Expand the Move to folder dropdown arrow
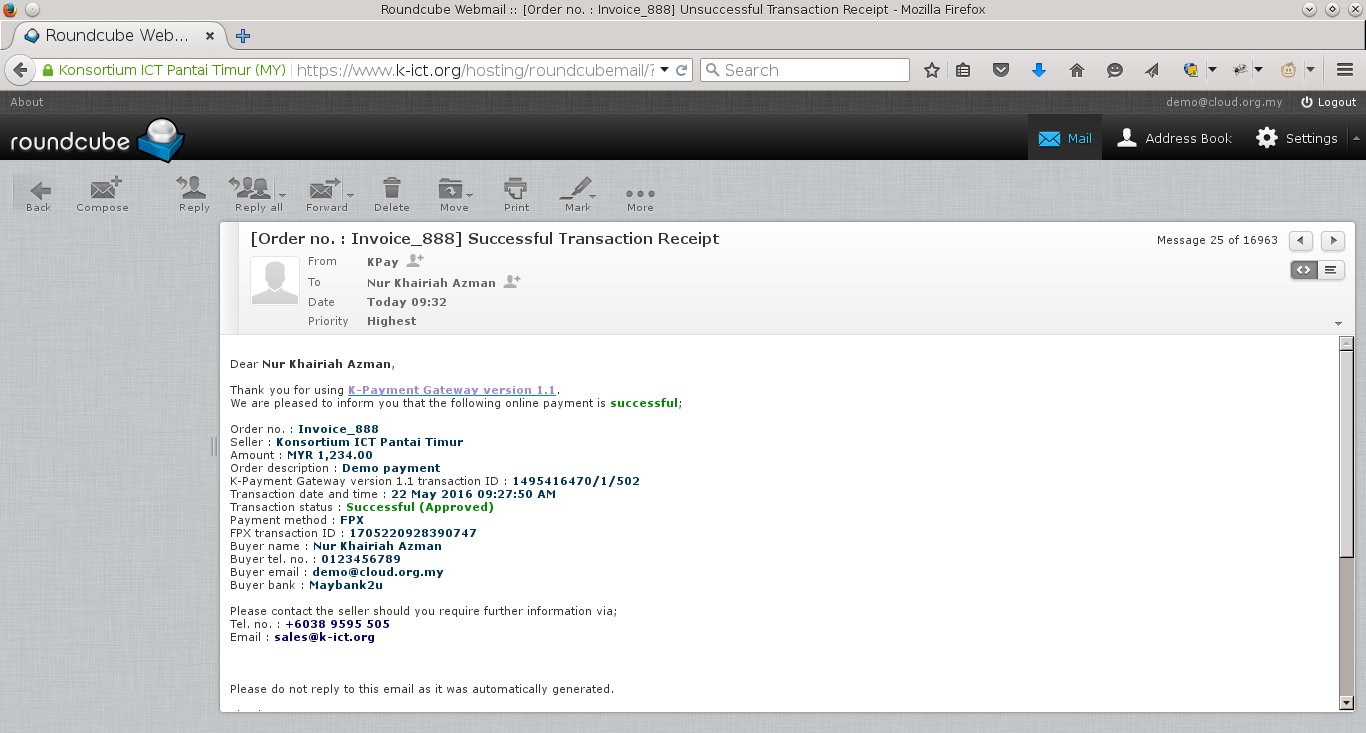The height and width of the screenshot is (733, 1366). (469, 194)
